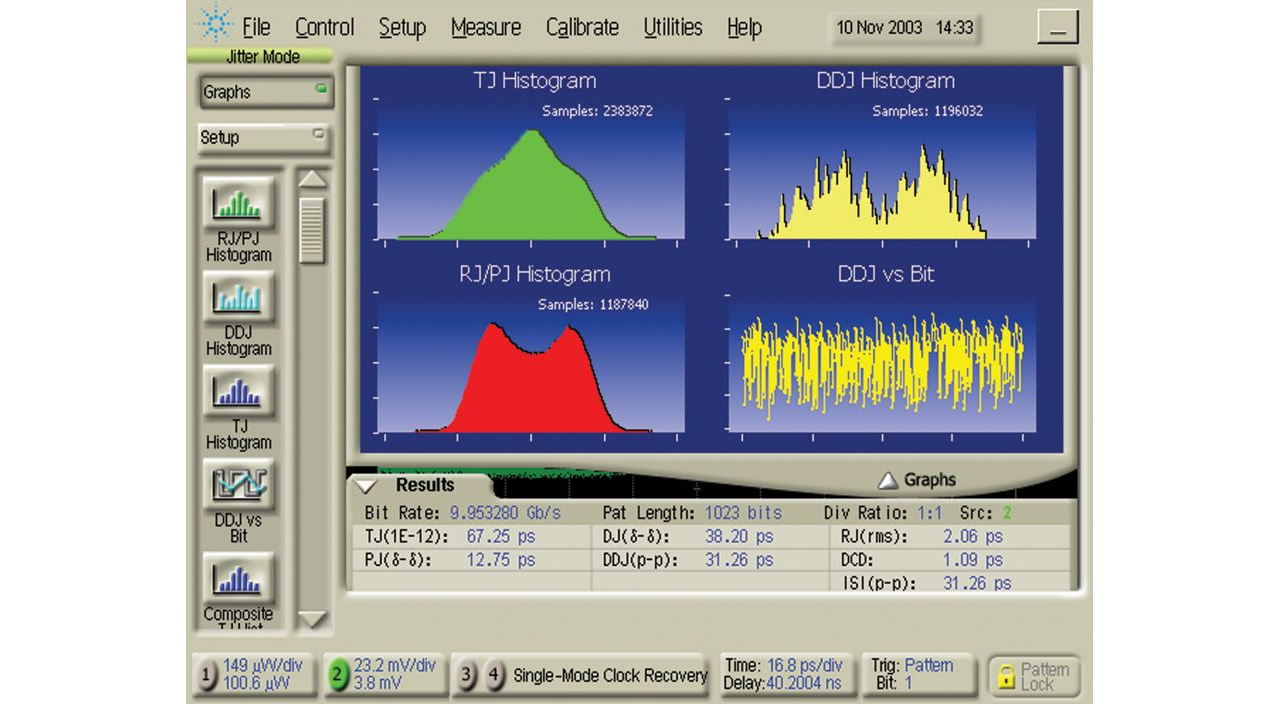Click the PJ value 12.75 ps
The height and width of the screenshot is (704, 1280).
[501, 561]
